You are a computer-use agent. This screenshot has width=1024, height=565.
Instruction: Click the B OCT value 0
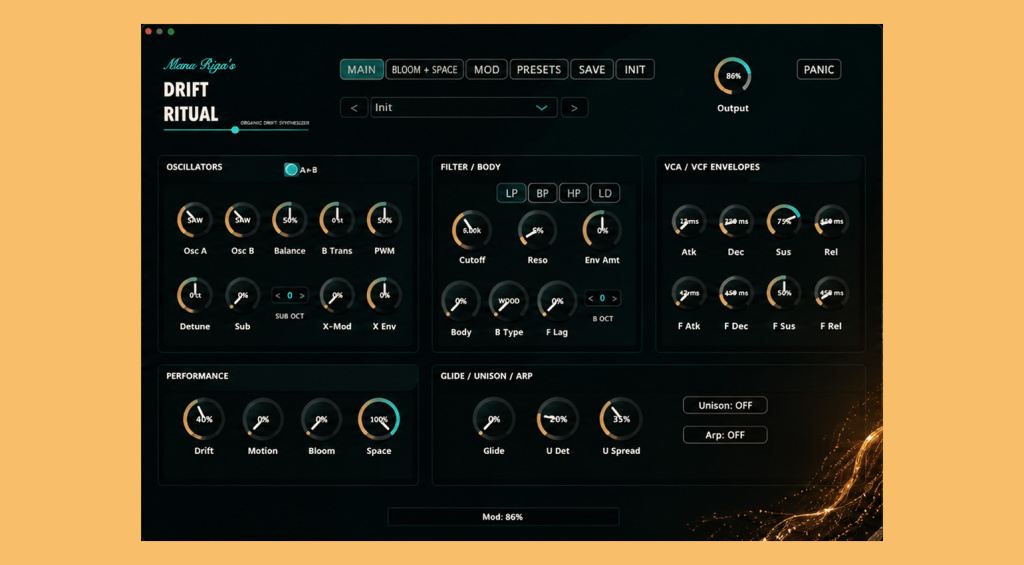[x=602, y=299]
